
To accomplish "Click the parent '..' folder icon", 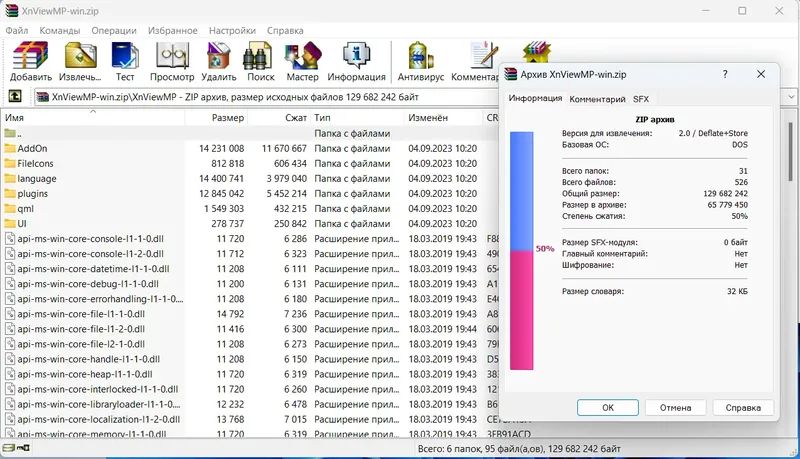I will point(10,133).
